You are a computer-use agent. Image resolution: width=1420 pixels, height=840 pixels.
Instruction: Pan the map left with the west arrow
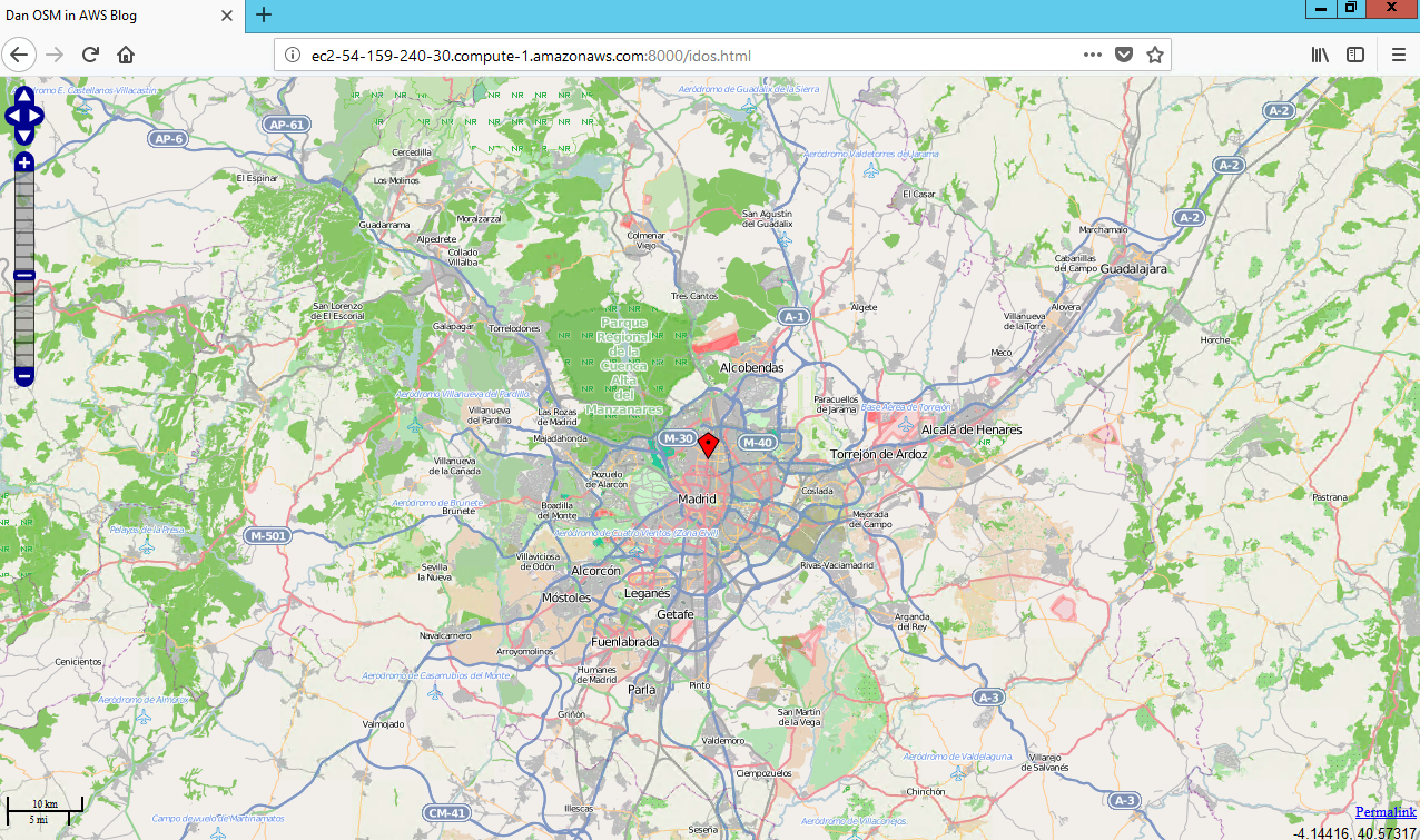[13, 116]
